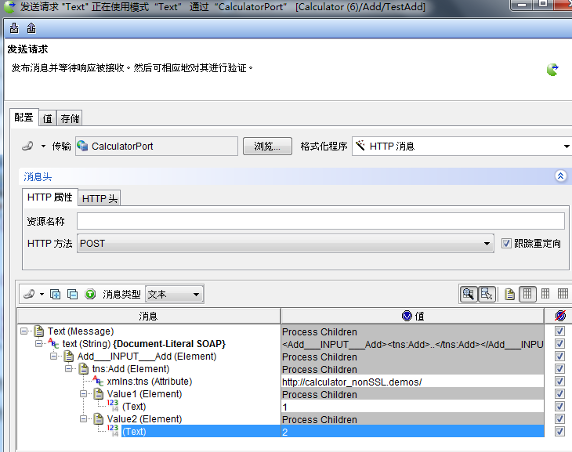Open the HTTP method POST dropdown
The image size is (572, 452).
click(285, 243)
